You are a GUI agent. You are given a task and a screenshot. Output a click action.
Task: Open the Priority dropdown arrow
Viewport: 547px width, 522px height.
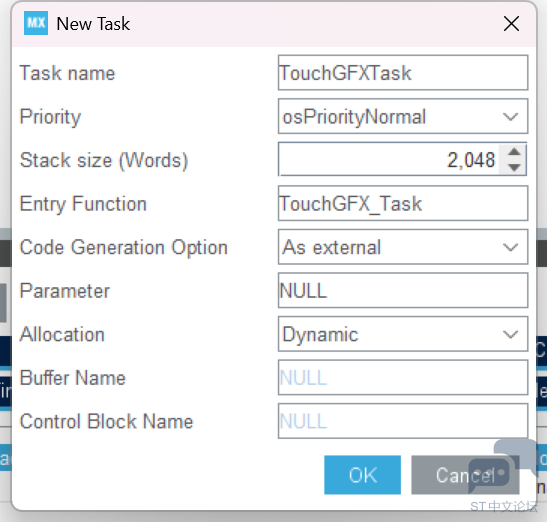tap(510, 117)
